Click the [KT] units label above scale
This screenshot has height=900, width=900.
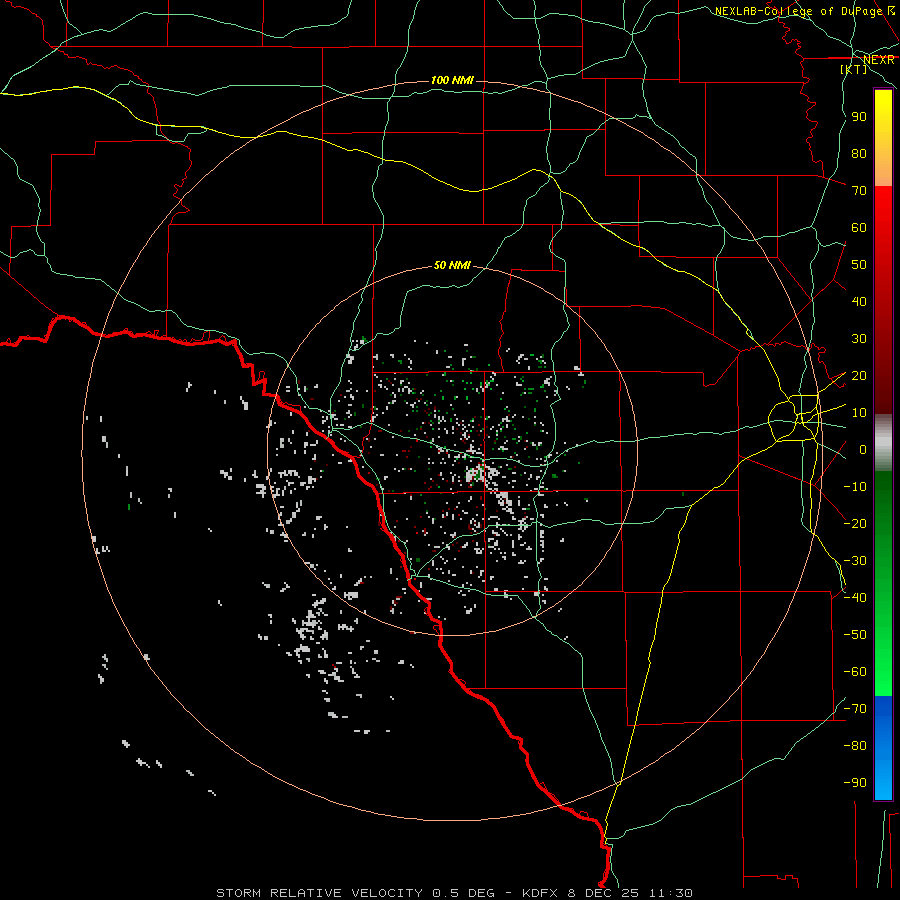[854, 69]
